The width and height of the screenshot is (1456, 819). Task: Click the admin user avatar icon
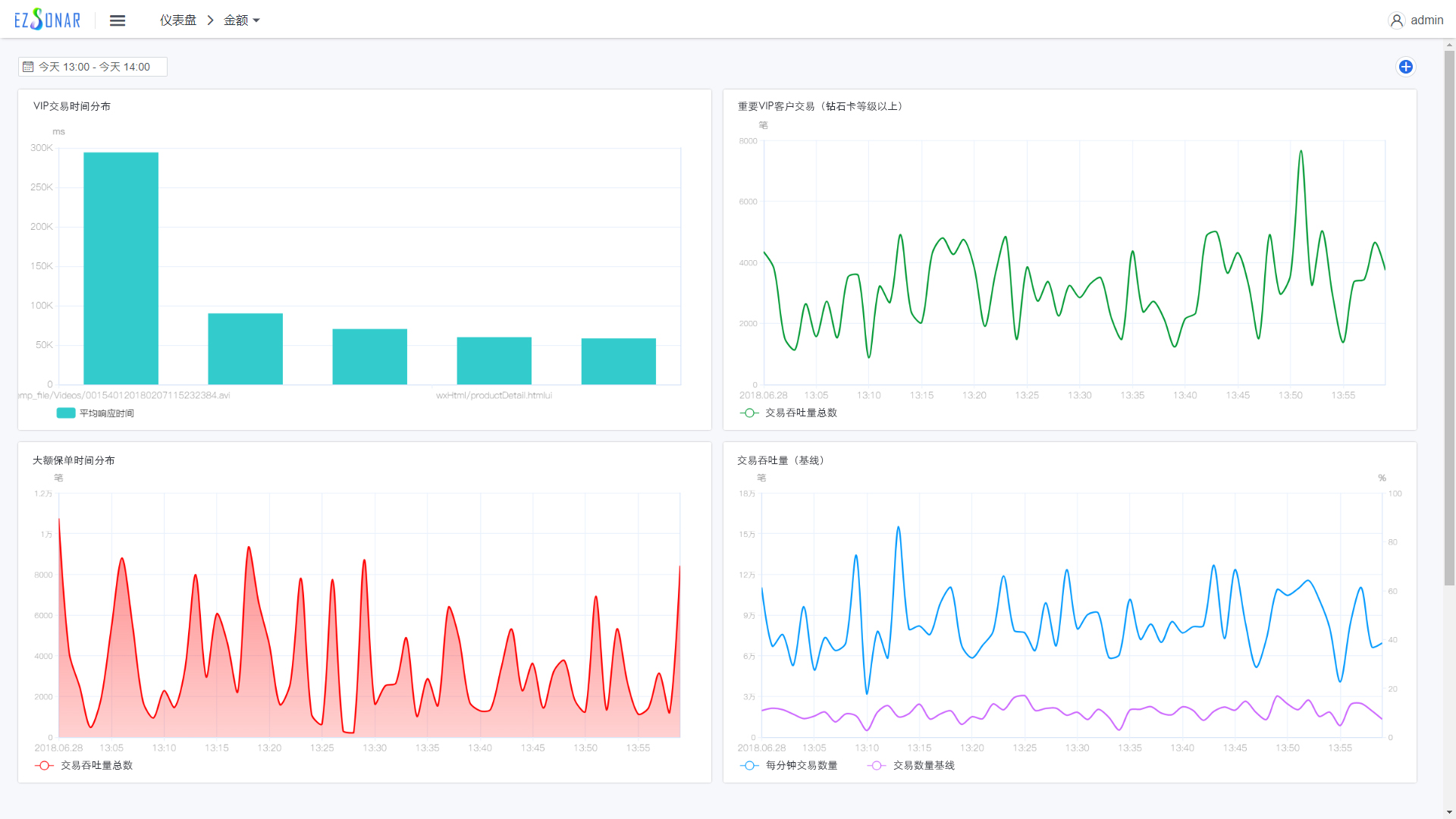tap(1396, 20)
